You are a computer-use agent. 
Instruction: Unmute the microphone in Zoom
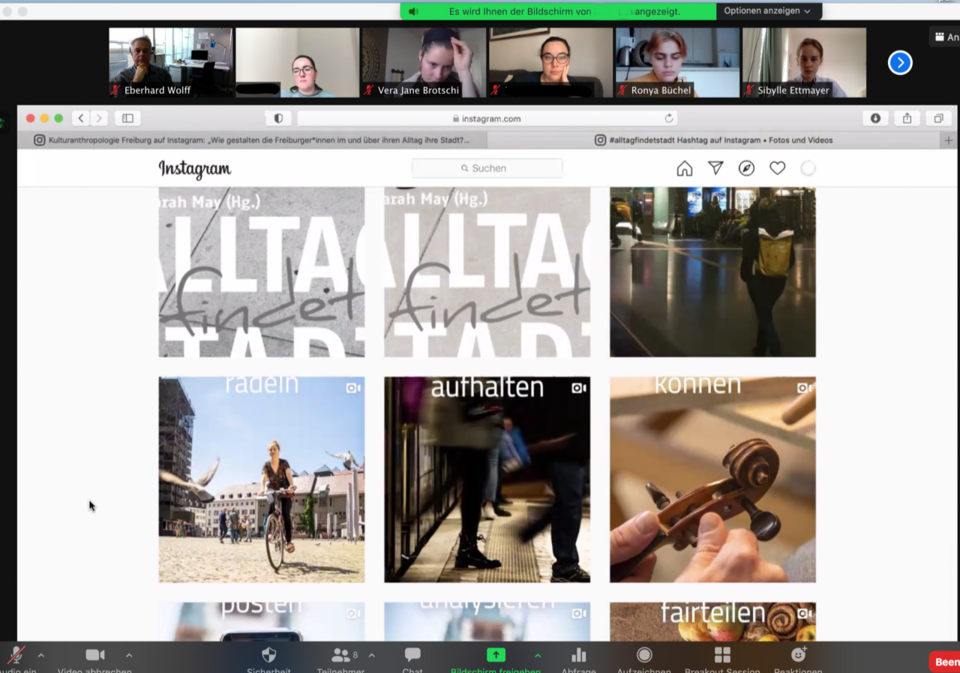pyautogui.click(x=17, y=658)
